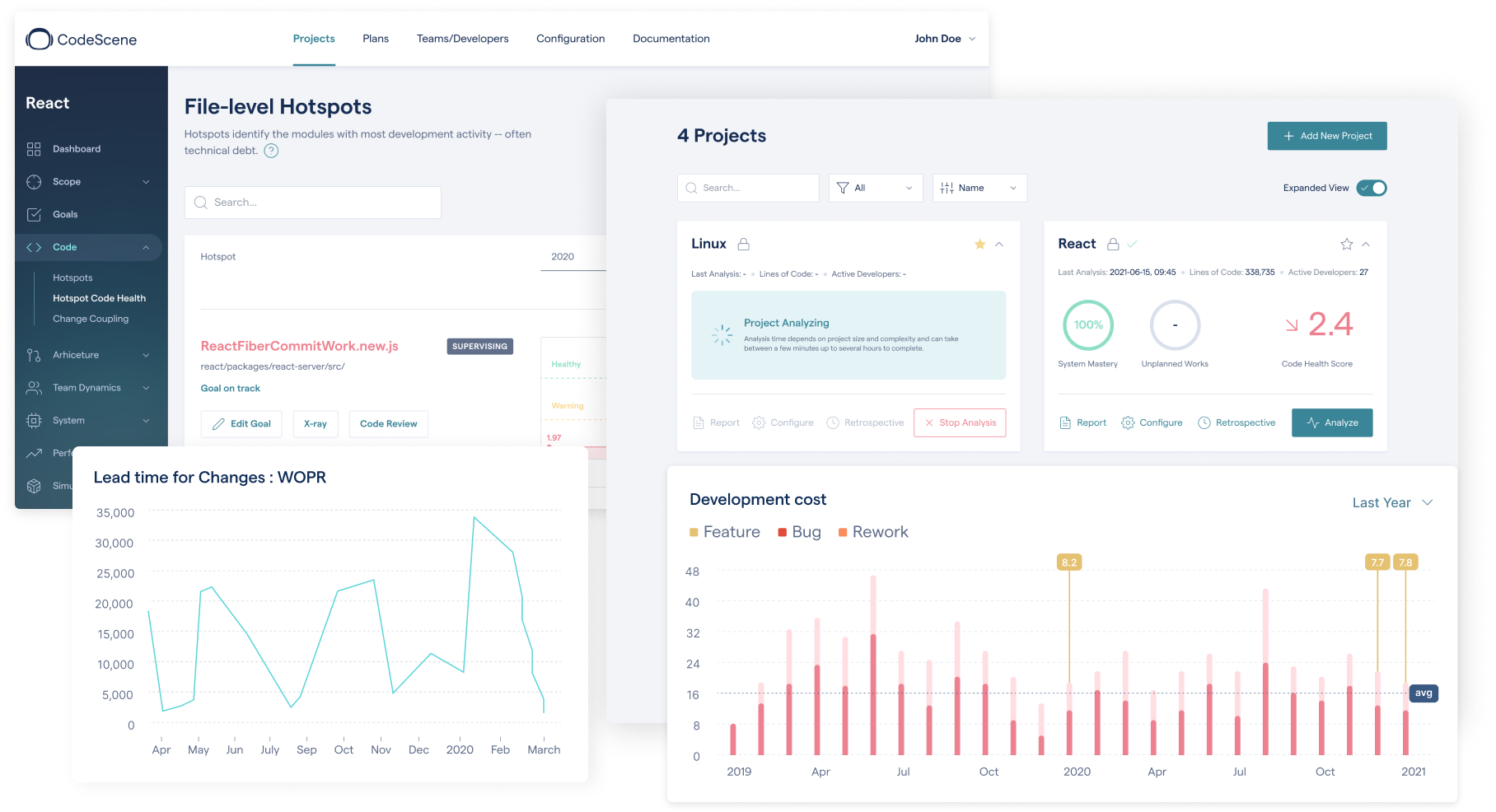
Task: Click the System icon in the sidebar
Action: click(x=34, y=420)
